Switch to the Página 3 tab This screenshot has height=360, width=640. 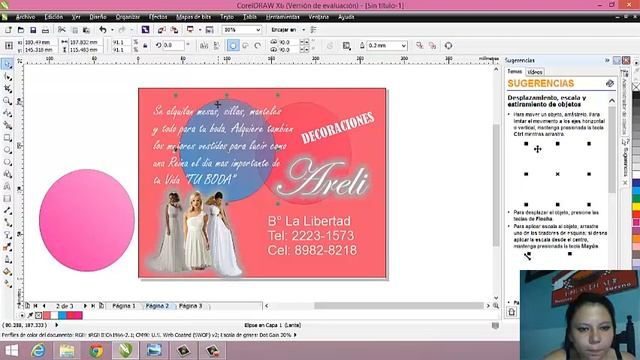pos(191,306)
